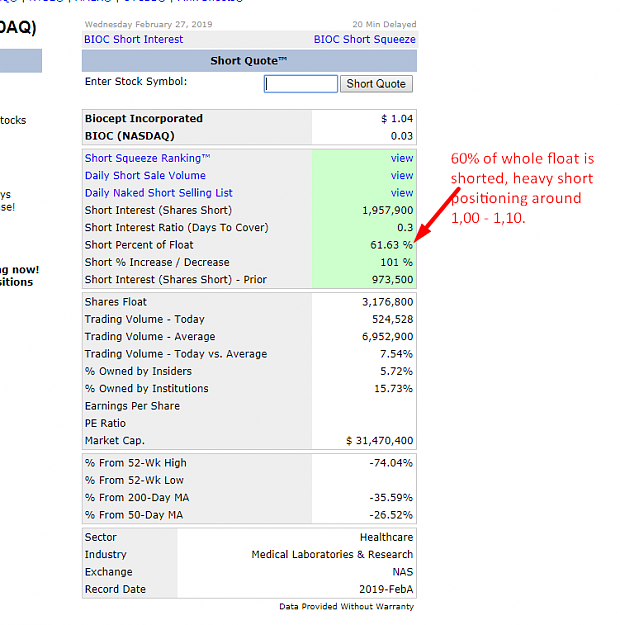Select the Exchange value NAS

pos(403,572)
